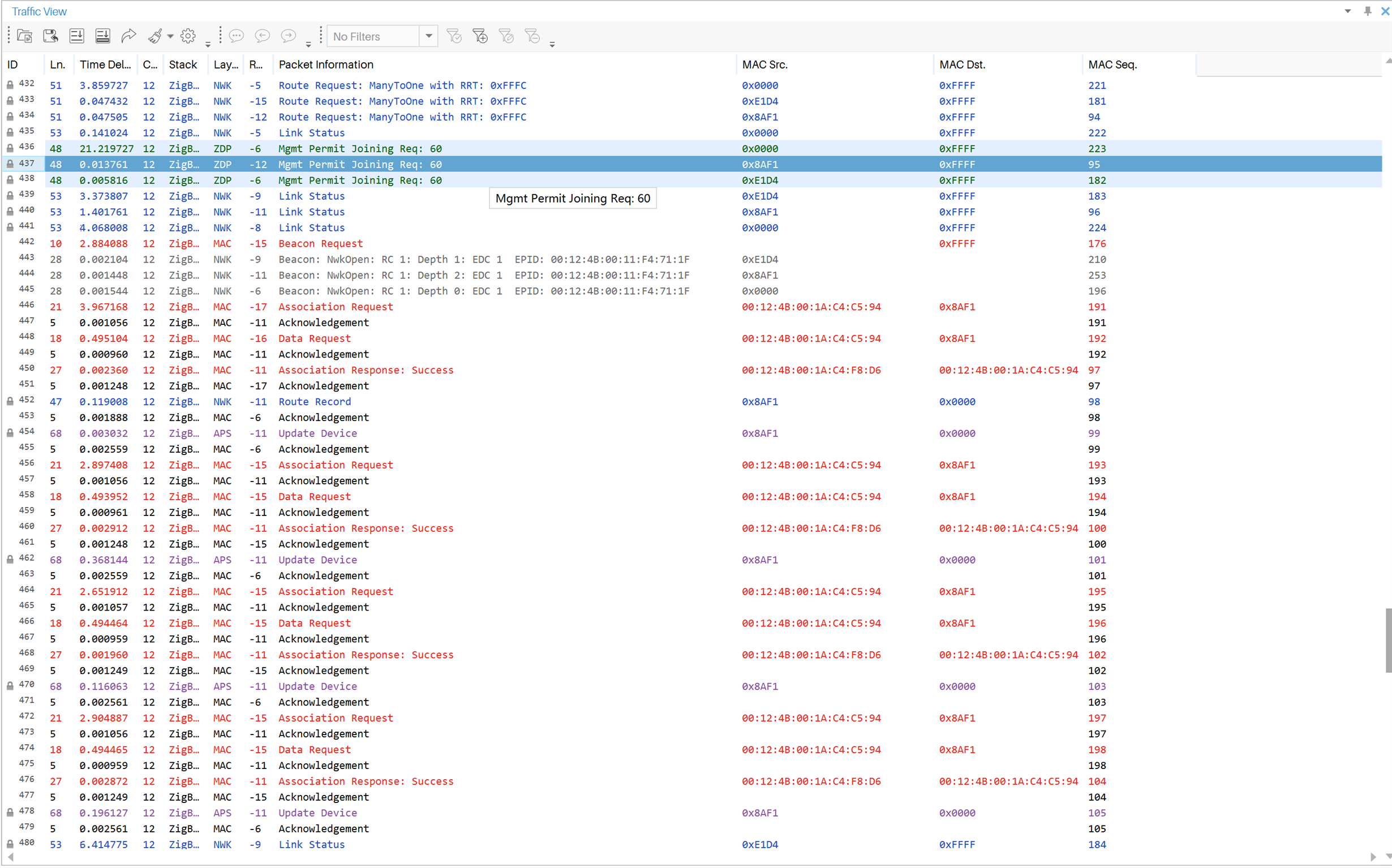The image size is (1392, 868).
Task: Click the broom clear-traffic icon
Action: (x=155, y=36)
